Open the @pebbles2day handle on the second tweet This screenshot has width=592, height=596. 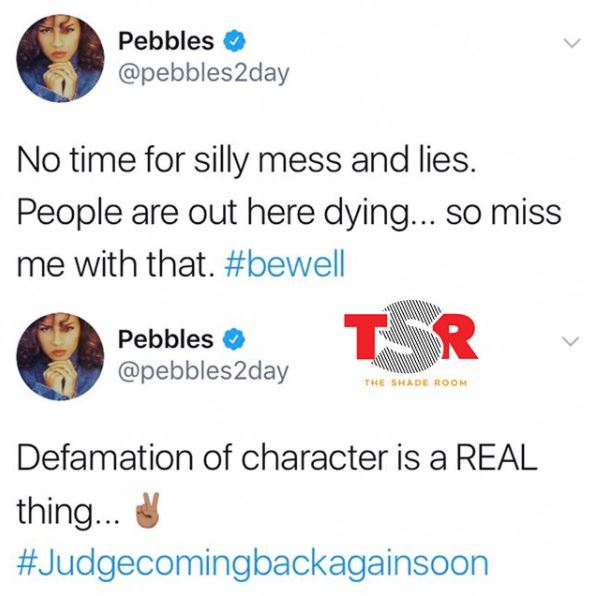pos(204,371)
